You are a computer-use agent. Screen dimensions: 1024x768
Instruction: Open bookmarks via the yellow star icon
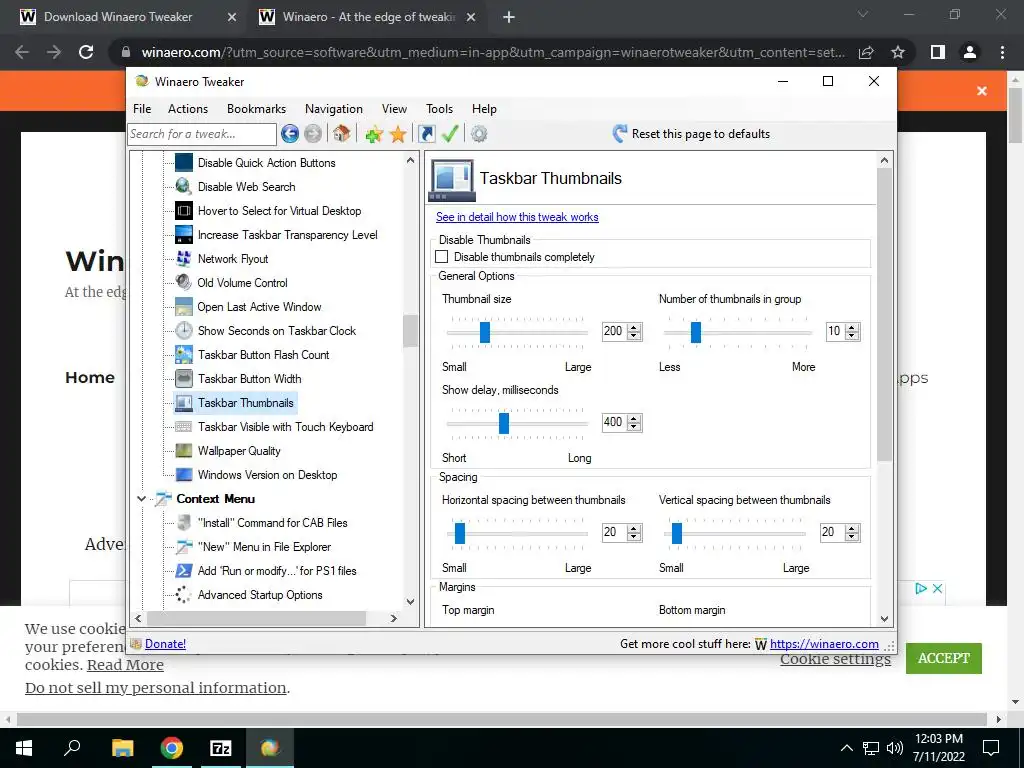[x=398, y=134]
